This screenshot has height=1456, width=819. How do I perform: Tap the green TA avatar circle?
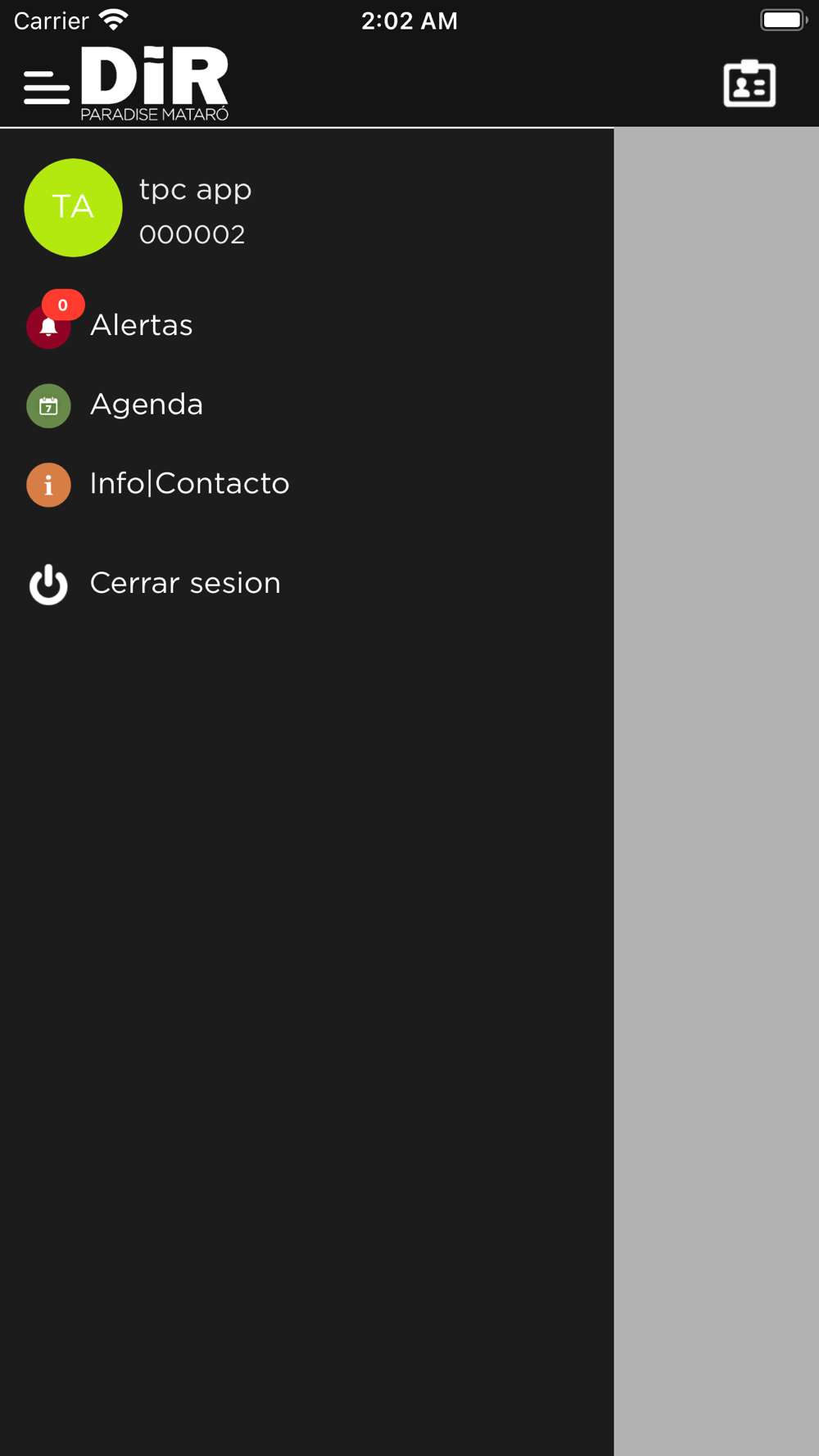73,208
